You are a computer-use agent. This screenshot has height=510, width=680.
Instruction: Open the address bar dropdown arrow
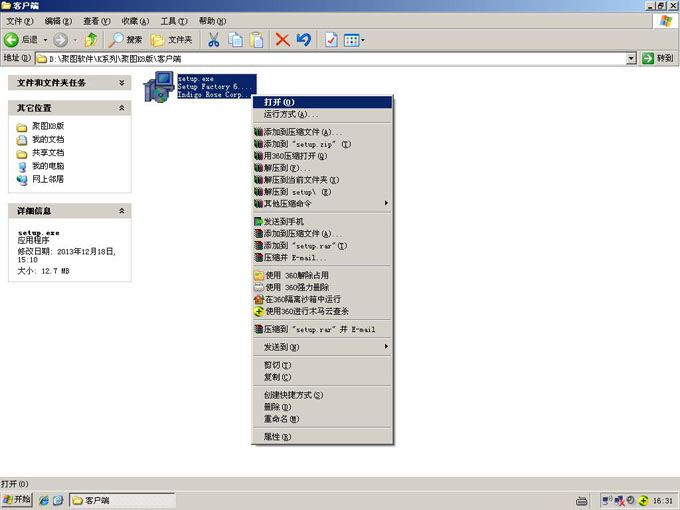pos(631,59)
